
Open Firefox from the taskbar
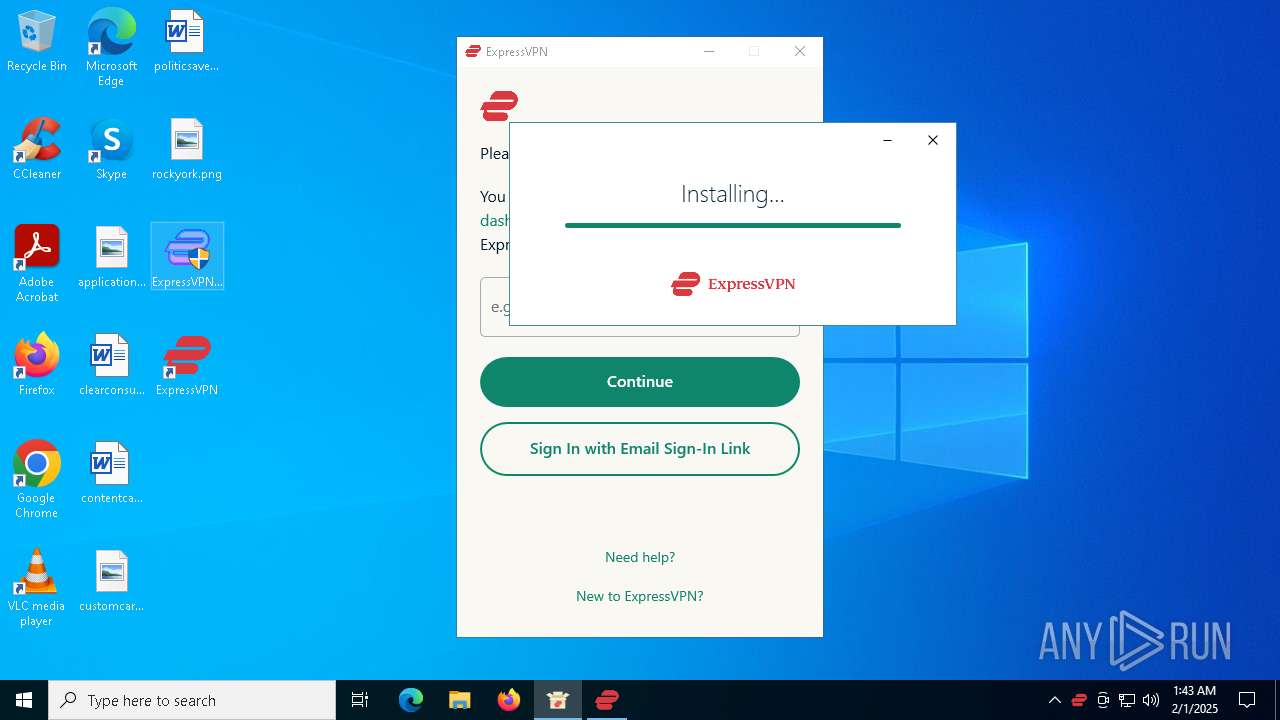point(509,700)
